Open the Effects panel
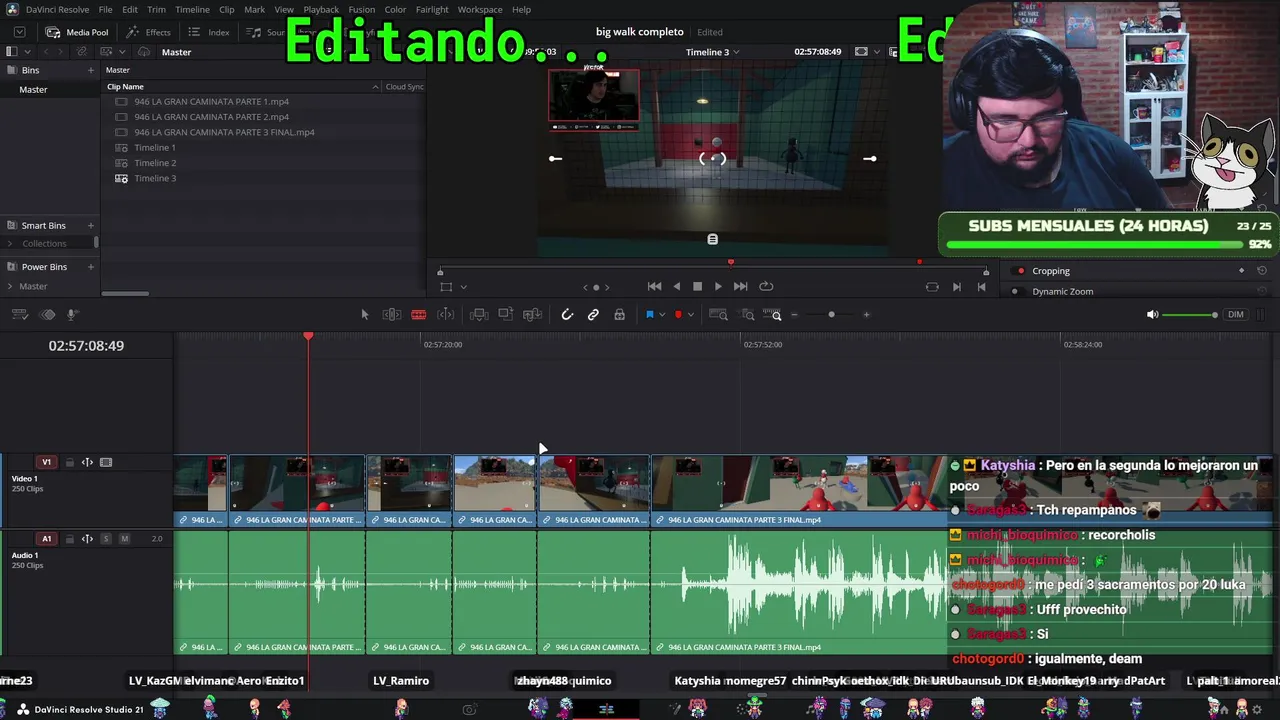The height and width of the screenshot is (720, 1280). [x=148, y=32]
